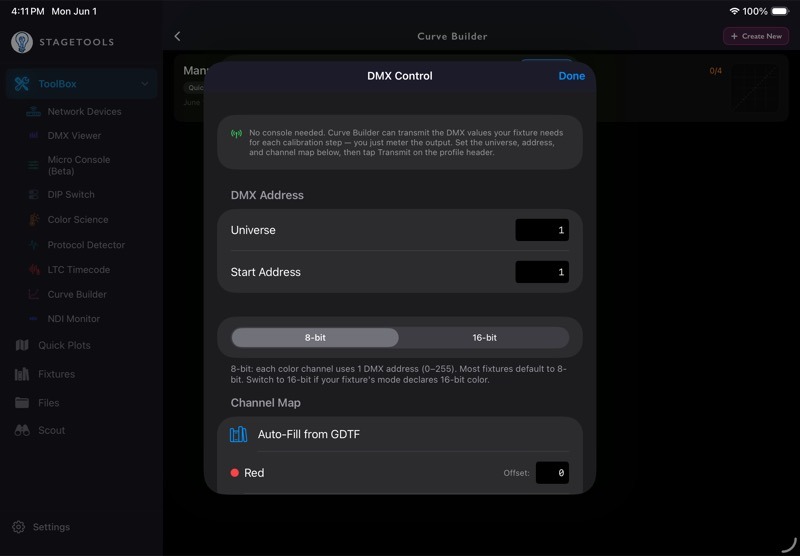The image size is (800, 556).
Task: Click the Files folder icon
Action: 22,403
